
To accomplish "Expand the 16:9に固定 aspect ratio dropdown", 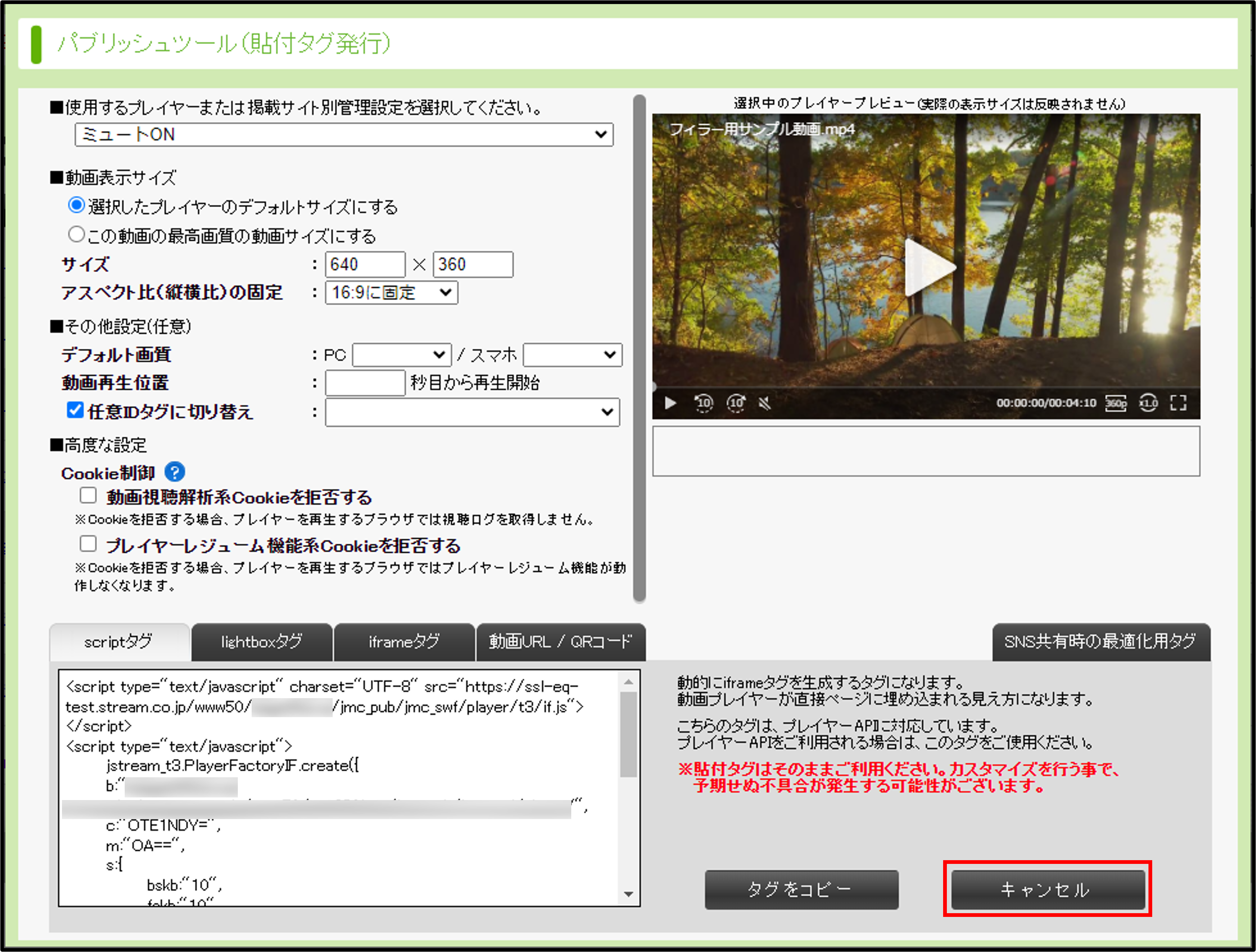I will coord(391,293).
